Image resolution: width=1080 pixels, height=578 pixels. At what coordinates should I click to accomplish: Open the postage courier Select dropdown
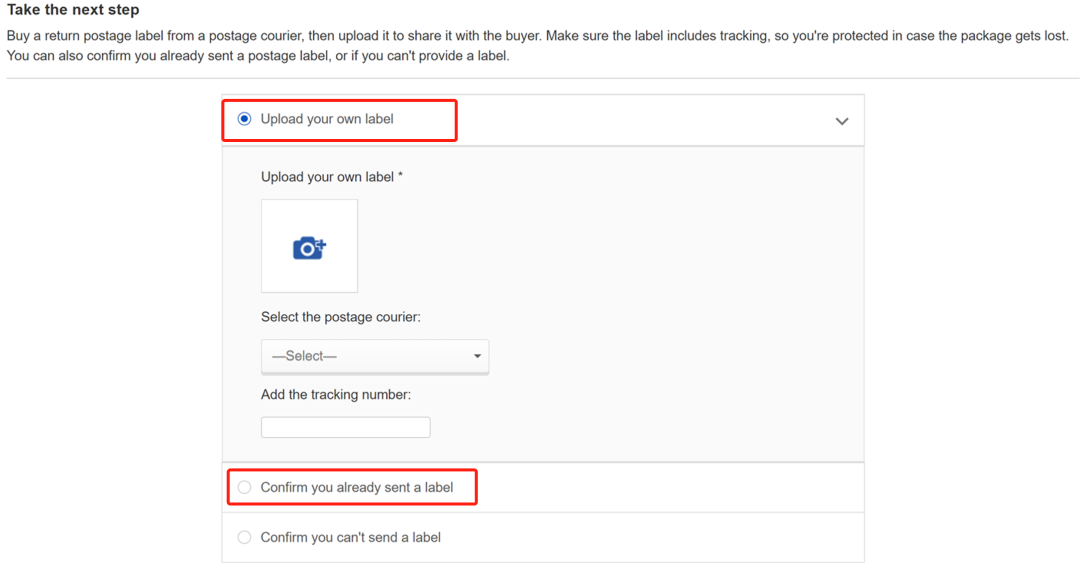click(x=374, y=356)
